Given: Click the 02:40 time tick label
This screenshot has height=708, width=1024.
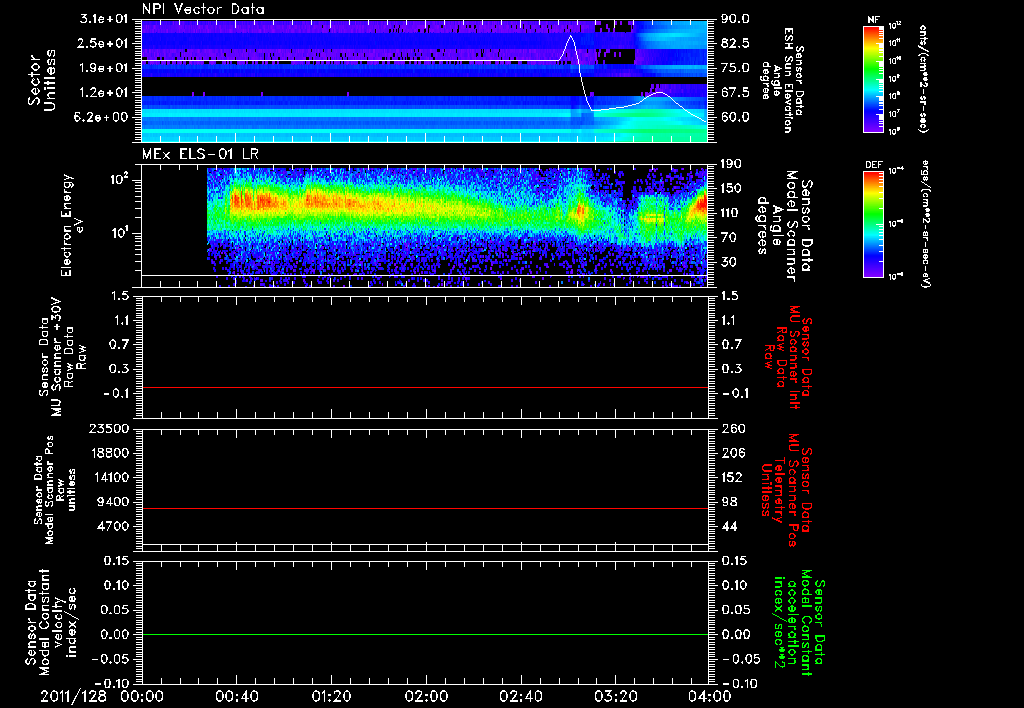Looking at the screenshot, I should pyautogui.click(x=520, y=696).
